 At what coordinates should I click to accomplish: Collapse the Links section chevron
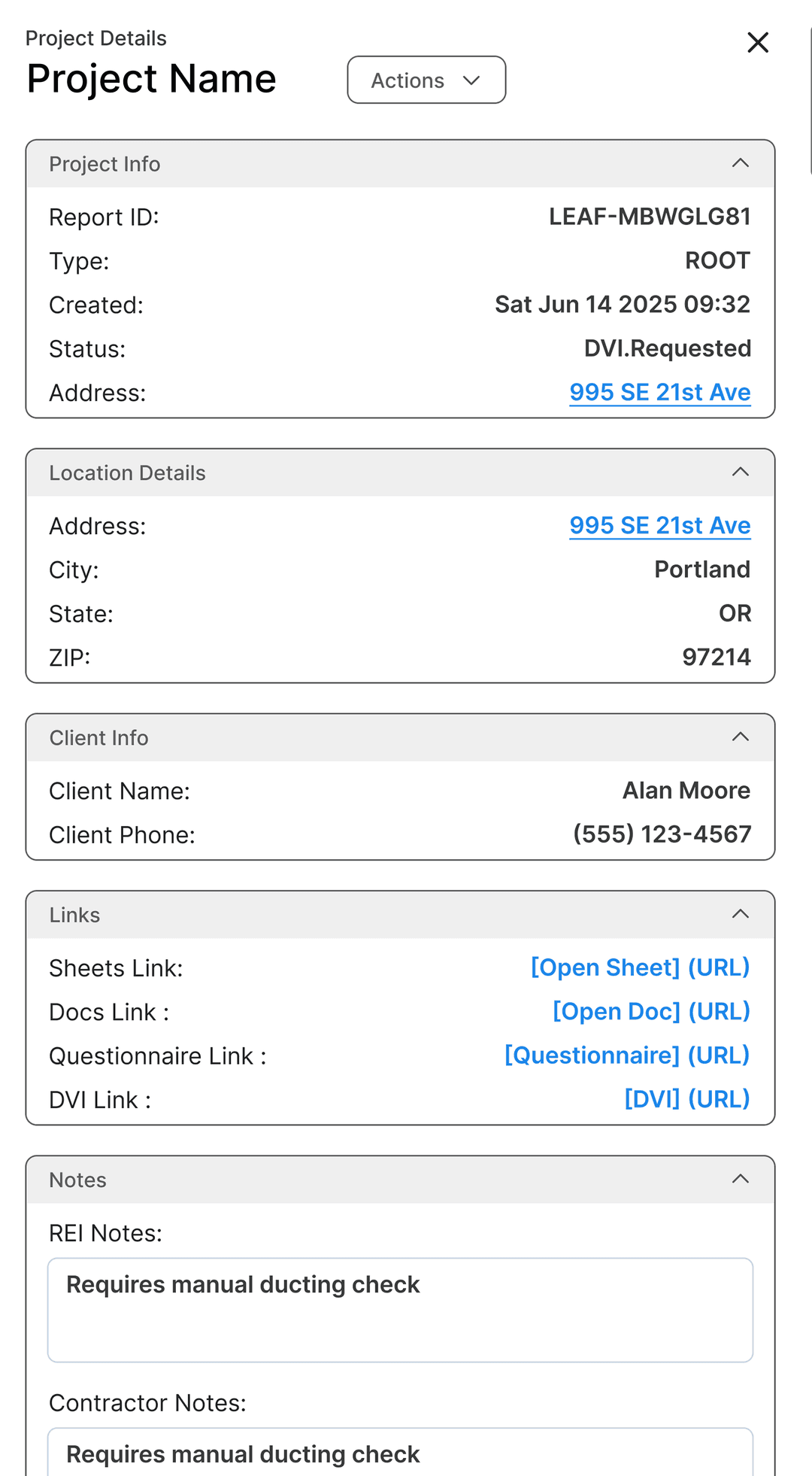coord(741,914)
